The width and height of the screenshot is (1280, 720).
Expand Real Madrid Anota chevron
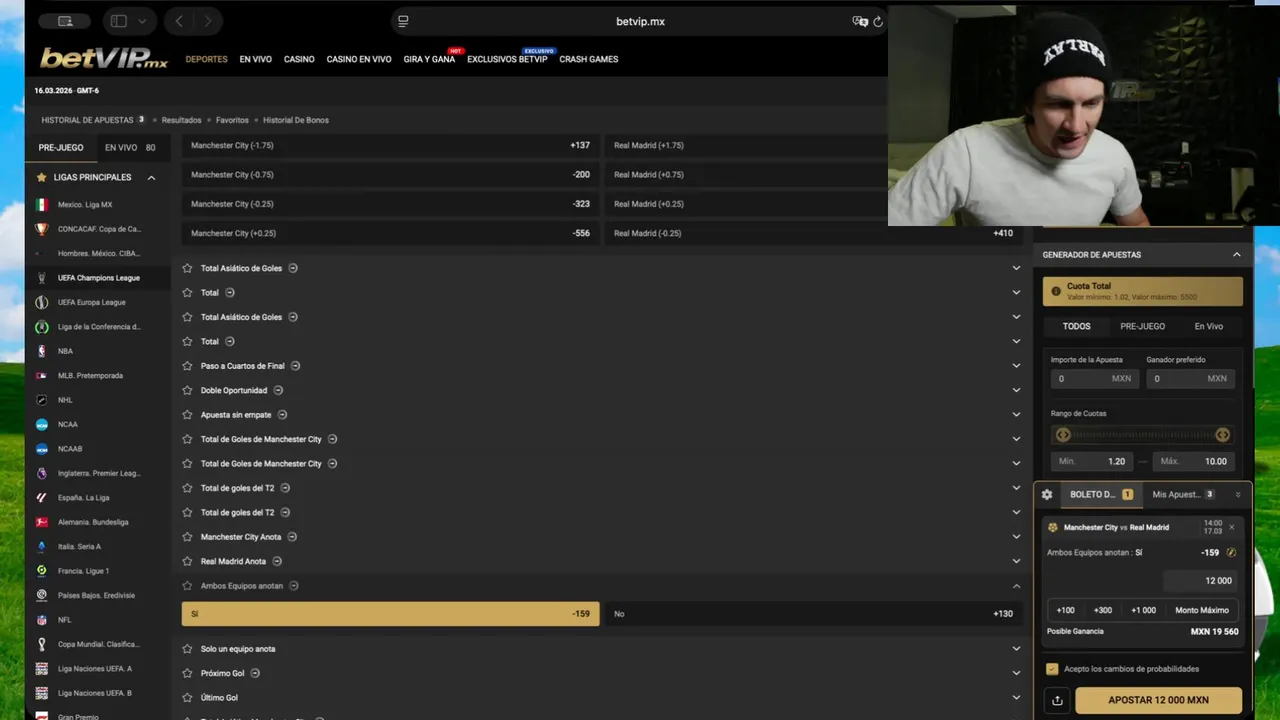[x=1016, y=561]
